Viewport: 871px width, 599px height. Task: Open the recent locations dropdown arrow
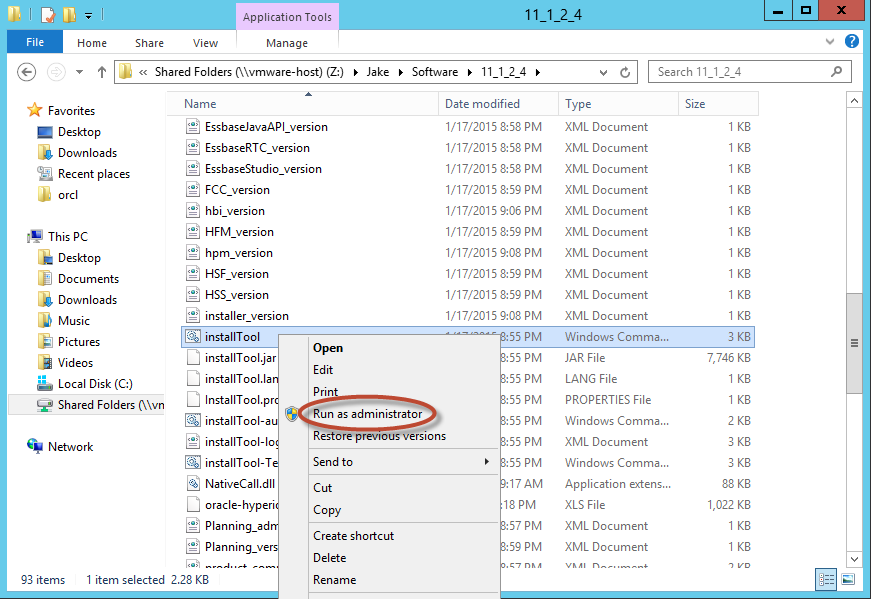coord(79,72)
